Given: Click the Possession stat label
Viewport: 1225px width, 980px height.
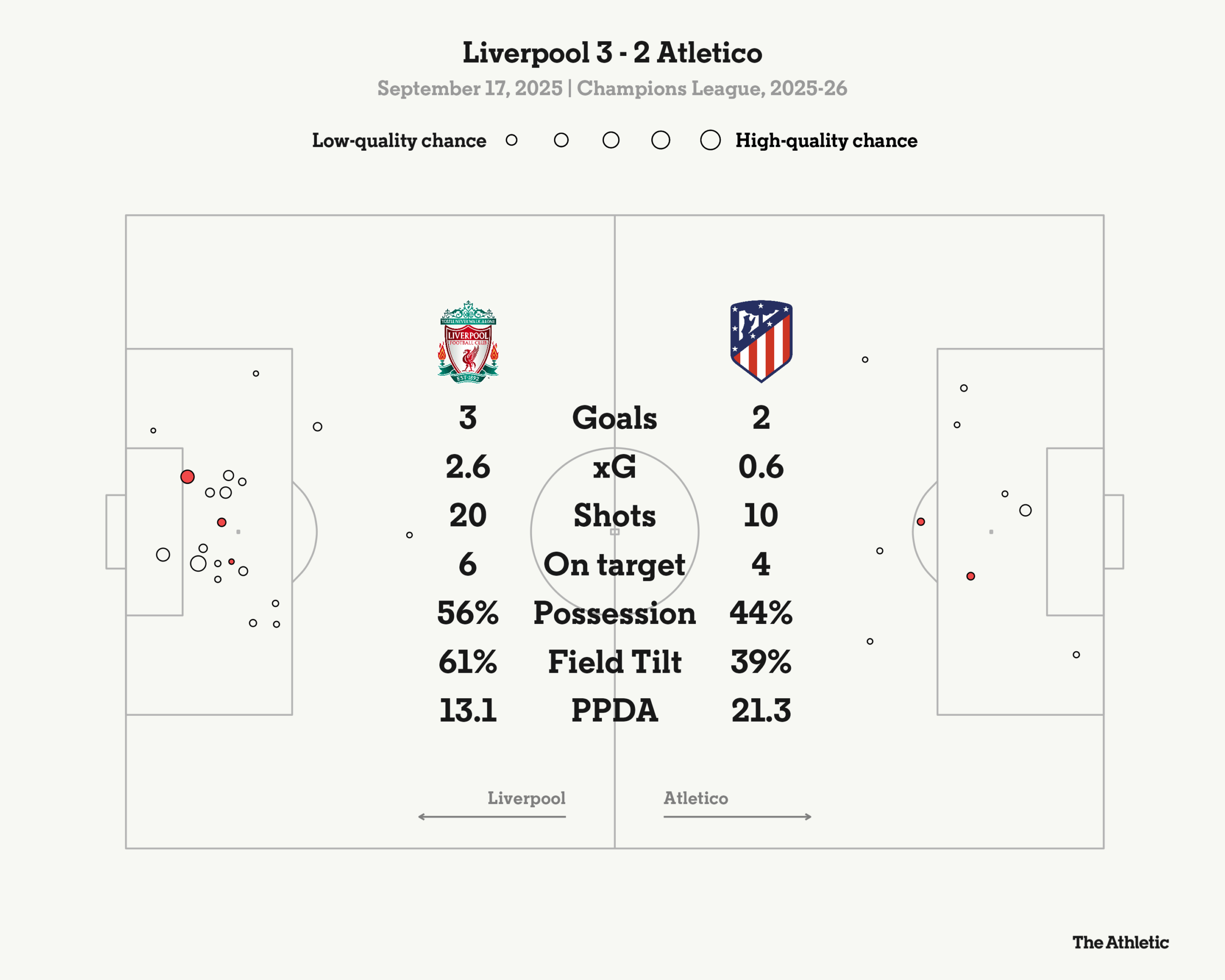Looking at the screenshot, I should tap(614, 613).
